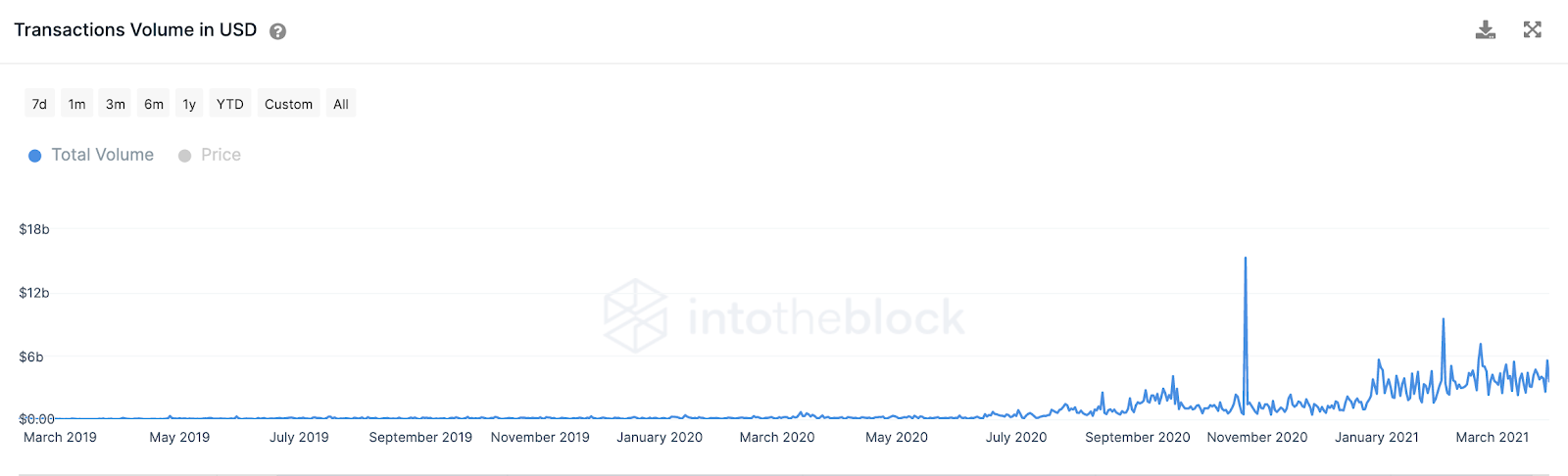Choose the 6m time range

pyautogui.click(x=154, y=104)
